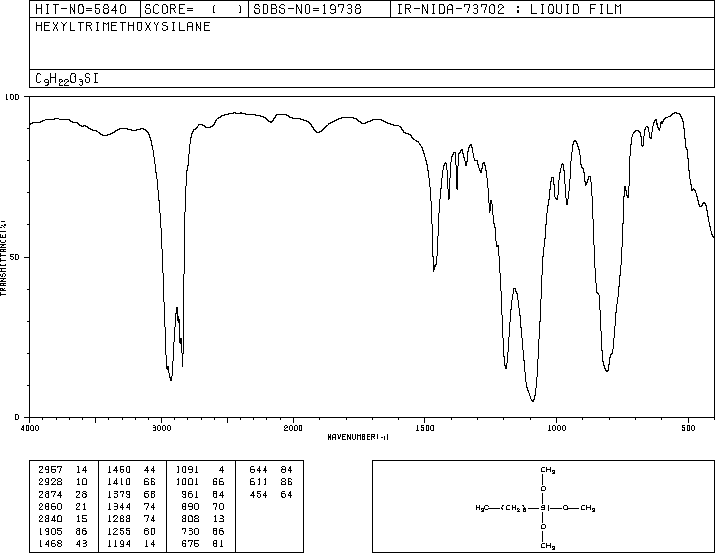This screenshot has width=715, height=553.
Task: Click the IR-NIDA-73702 : LIQUID FILM label
Action: 509,9
